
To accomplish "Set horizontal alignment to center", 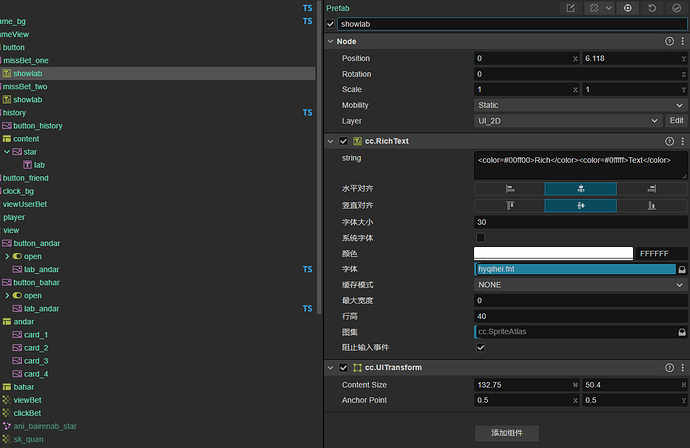I will [581, 189].
